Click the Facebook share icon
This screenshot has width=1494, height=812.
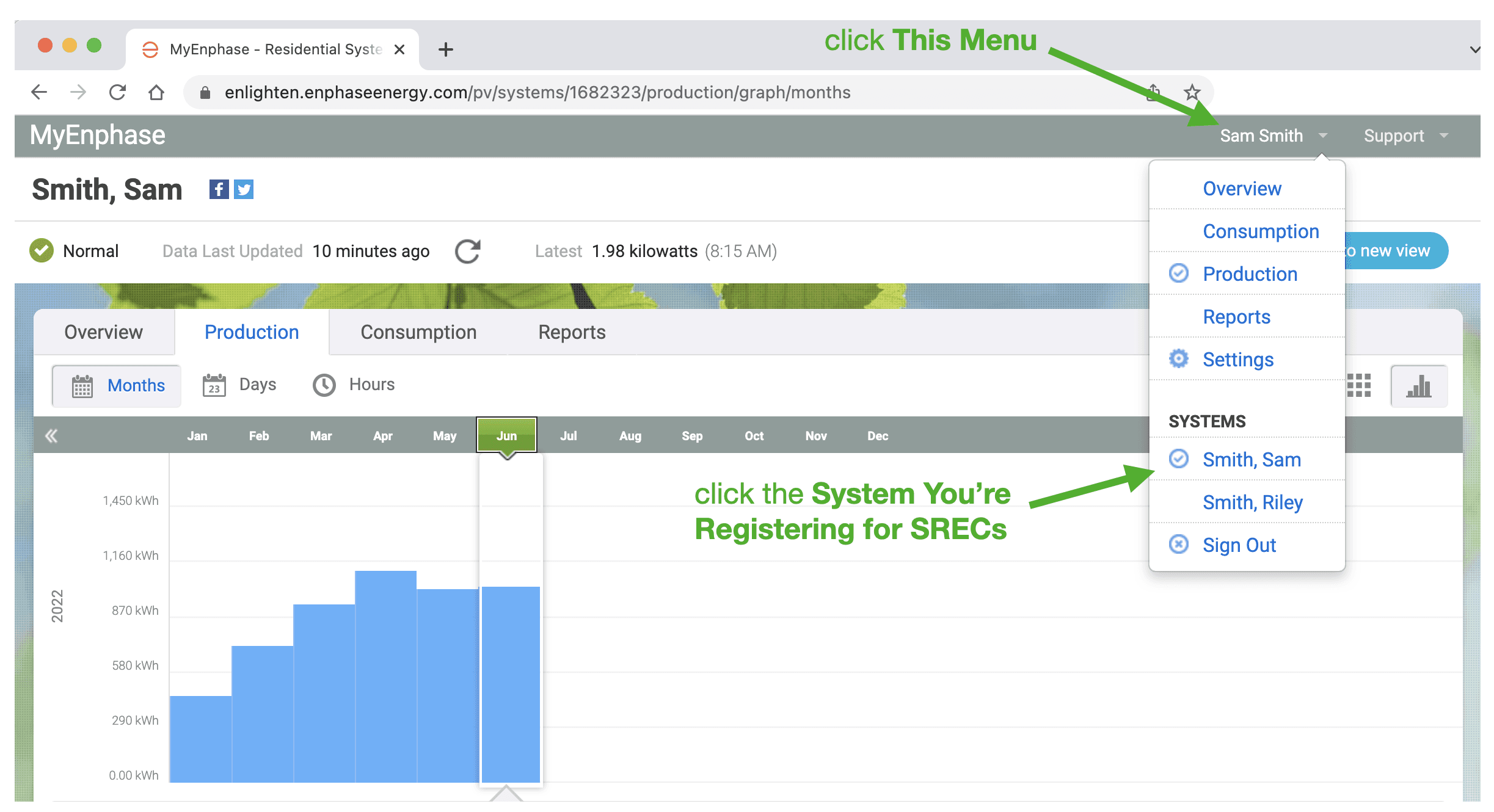coord(219,189)
